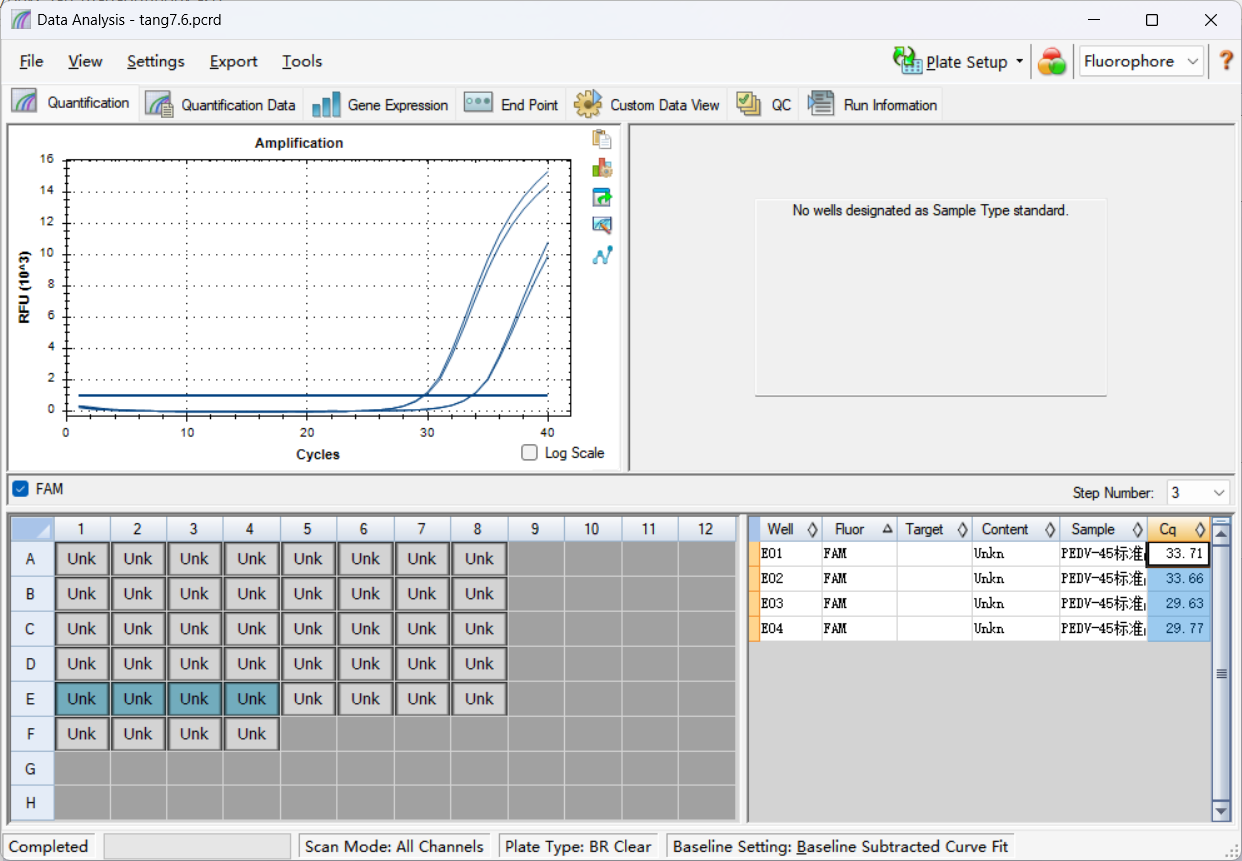The width and height of the screenshot is (1242, 861).
Task: Switch to Quantification Data tab
Action: point(220,104)
